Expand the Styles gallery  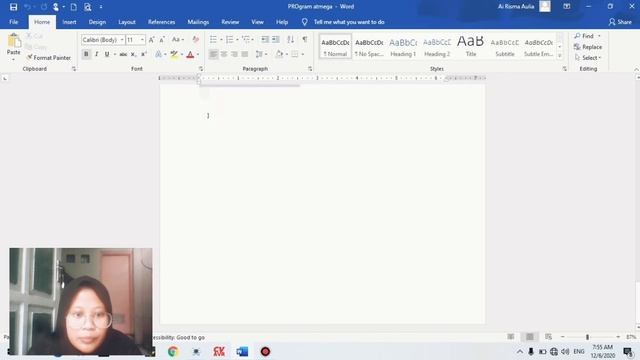click(x=560, y=56)
